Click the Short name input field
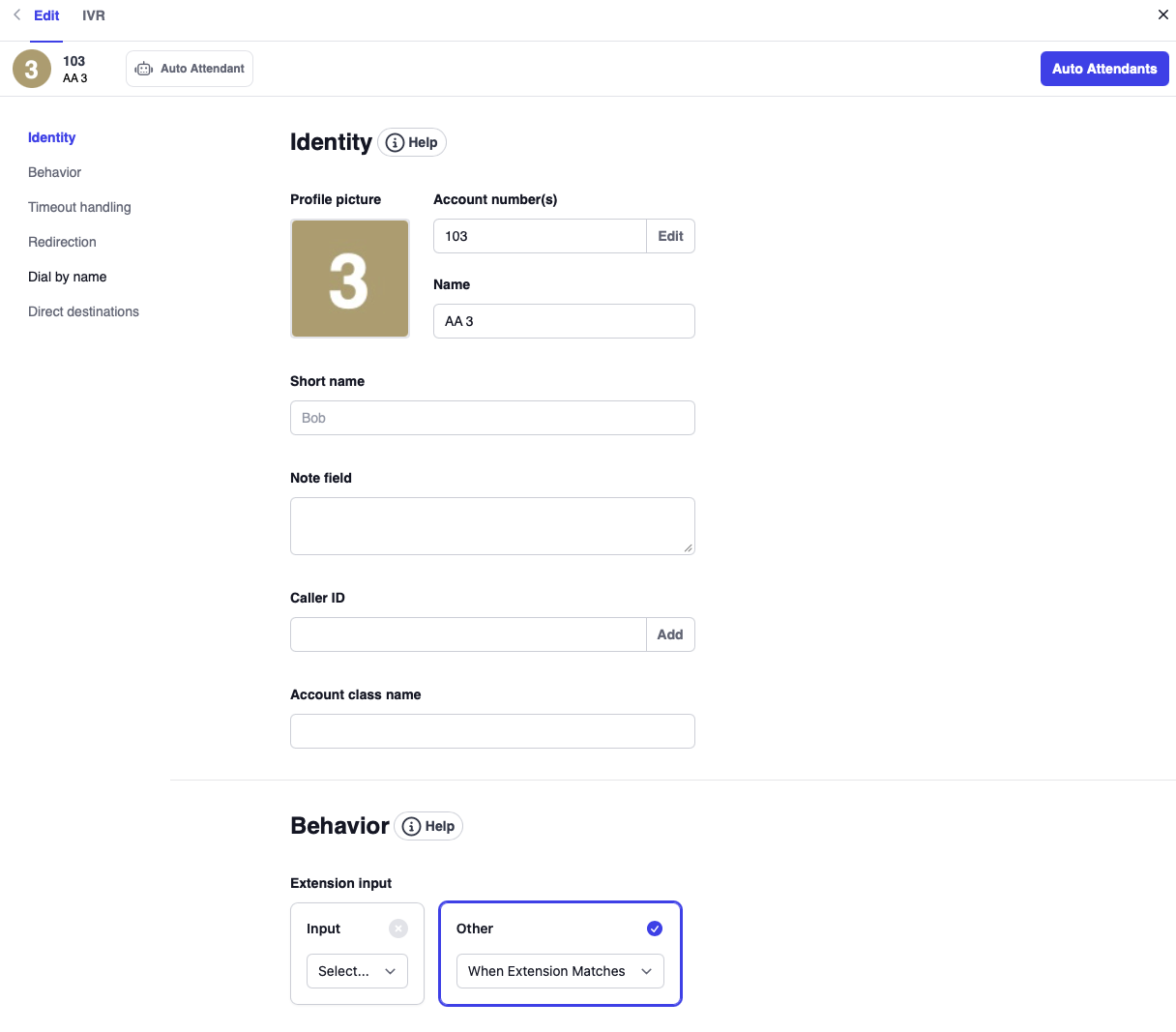Image resolution: width=1176 pixels, height=1032 pixels. [492, 418]
